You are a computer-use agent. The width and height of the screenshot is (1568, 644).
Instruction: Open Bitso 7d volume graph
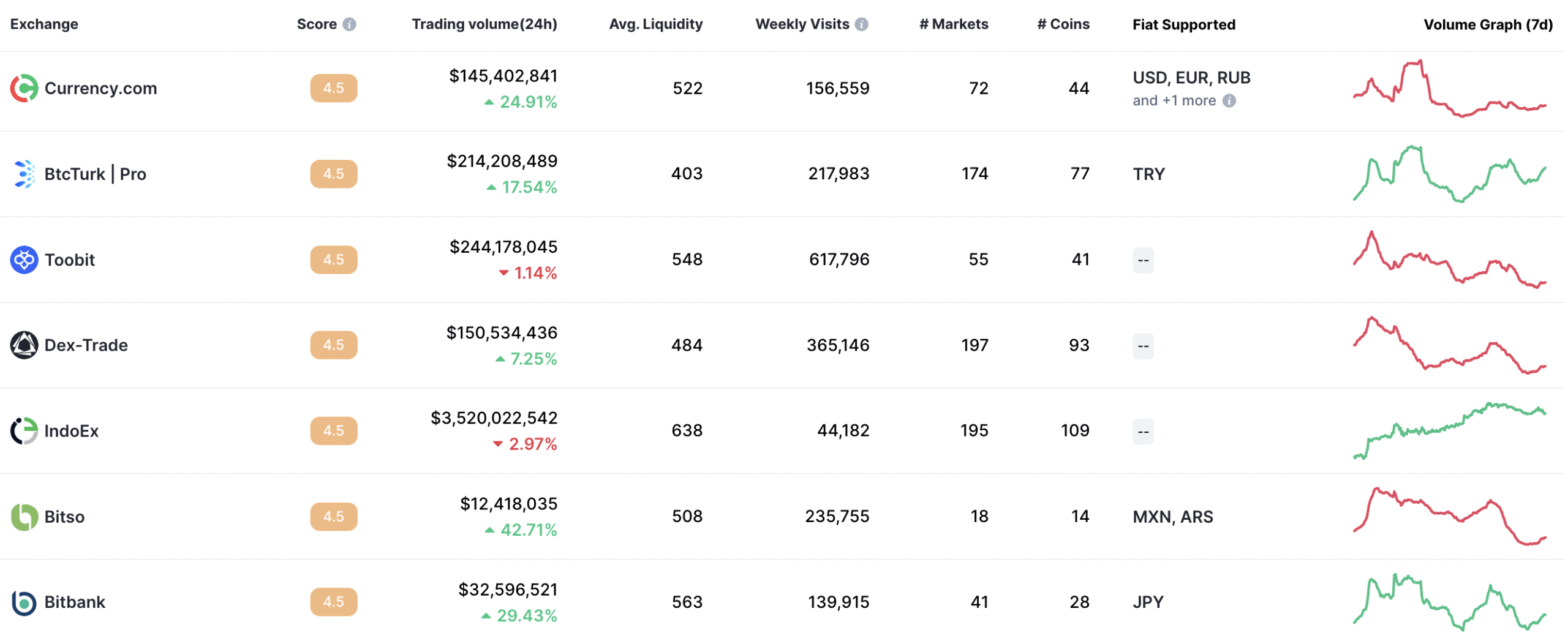[x=1450, y=517]
